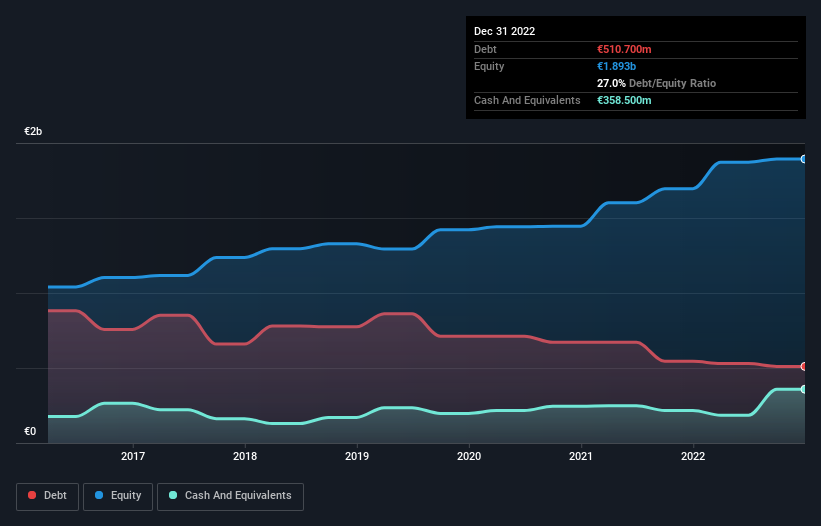
Task: Toggle Cash And Equivalents legend button
Action: [x=230, y=496]
